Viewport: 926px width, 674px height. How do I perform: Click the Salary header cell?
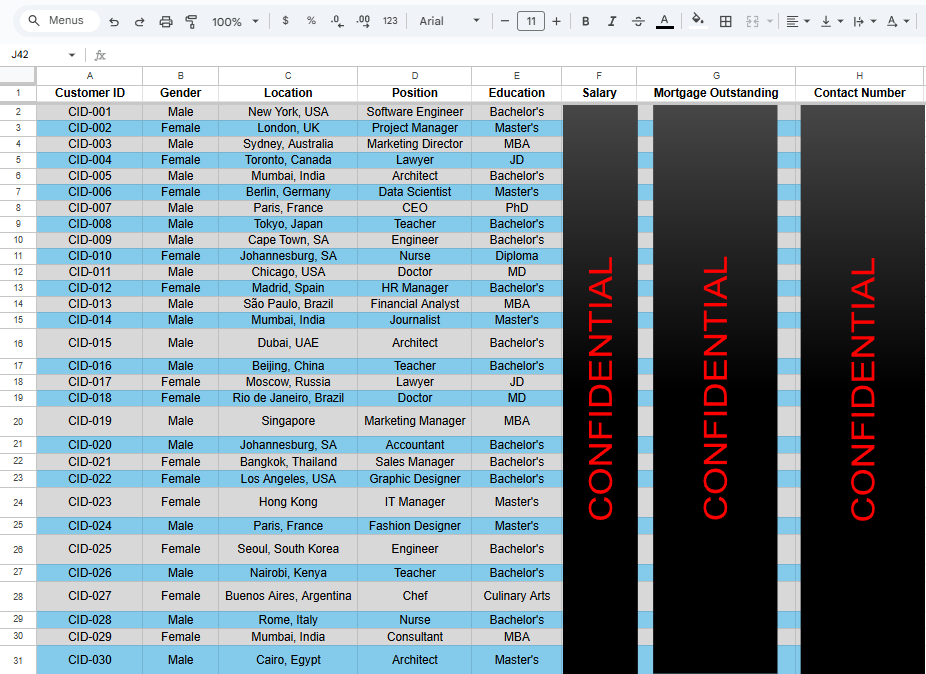[x=599, y=93]
